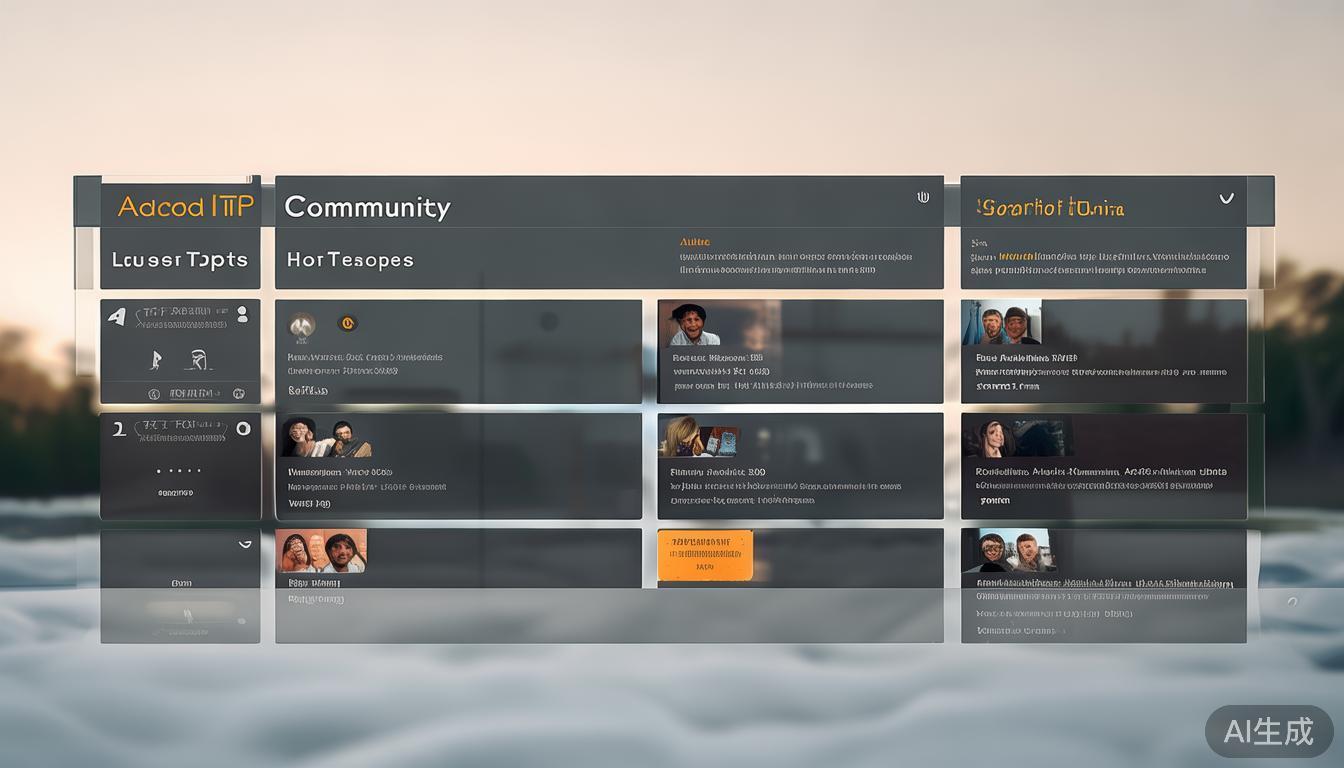Click the arrow-shaped A icon in first sidebar card

(x=117, y=316)
